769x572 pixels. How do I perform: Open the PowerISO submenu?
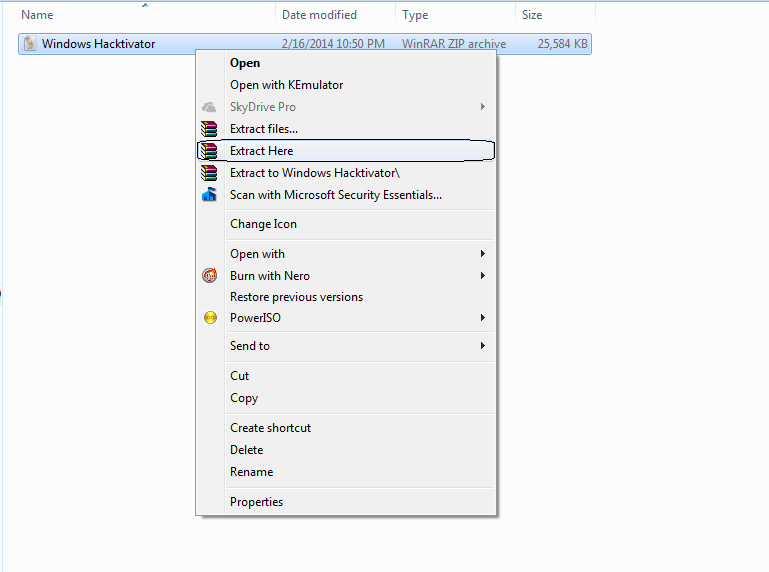346,317
